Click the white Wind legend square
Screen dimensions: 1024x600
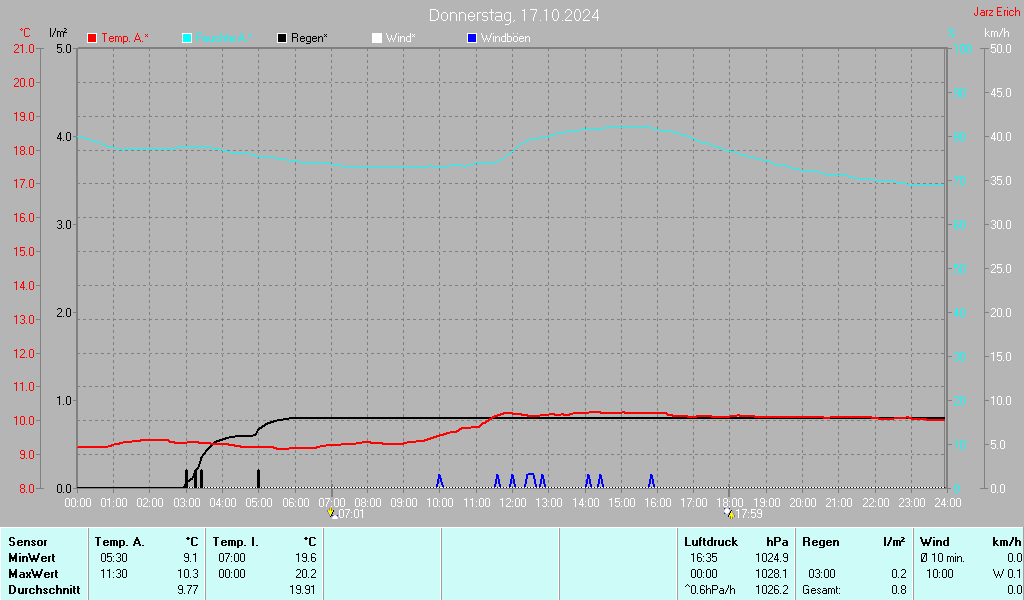click(x=376, y=38)
